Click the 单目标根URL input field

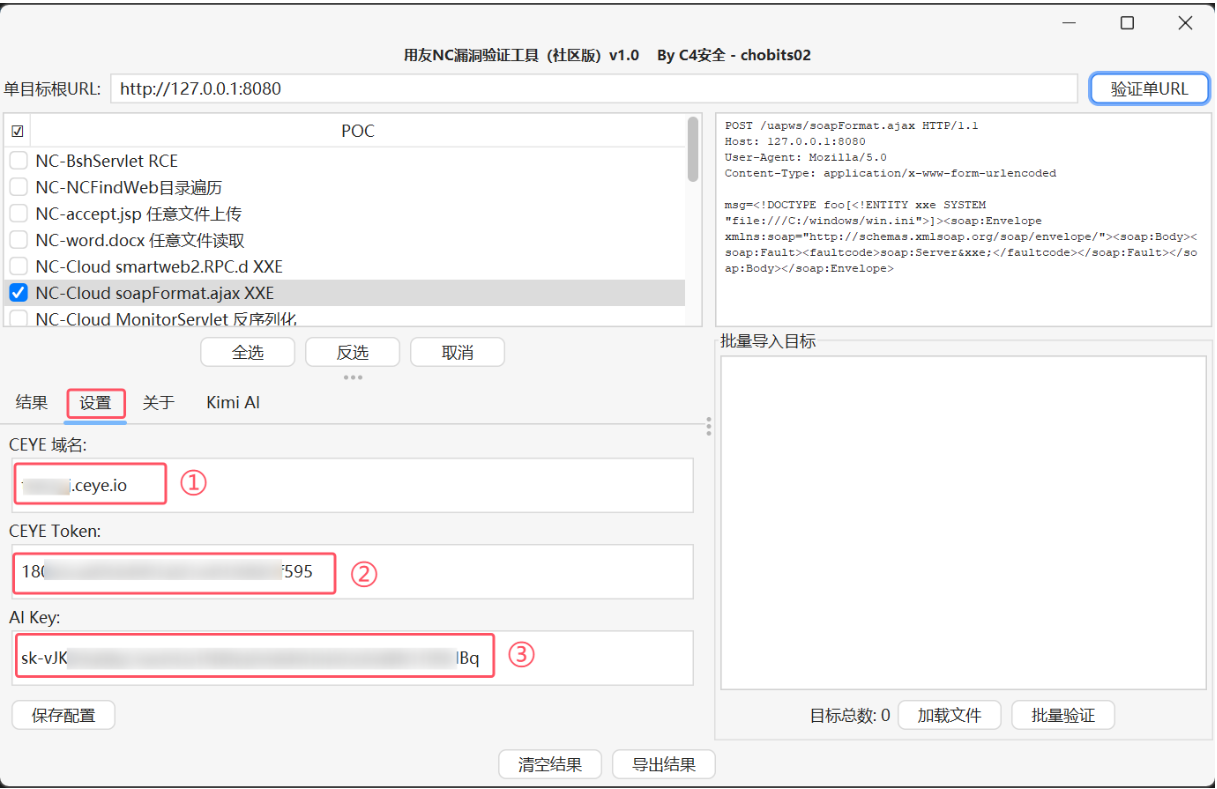[594, 89]
